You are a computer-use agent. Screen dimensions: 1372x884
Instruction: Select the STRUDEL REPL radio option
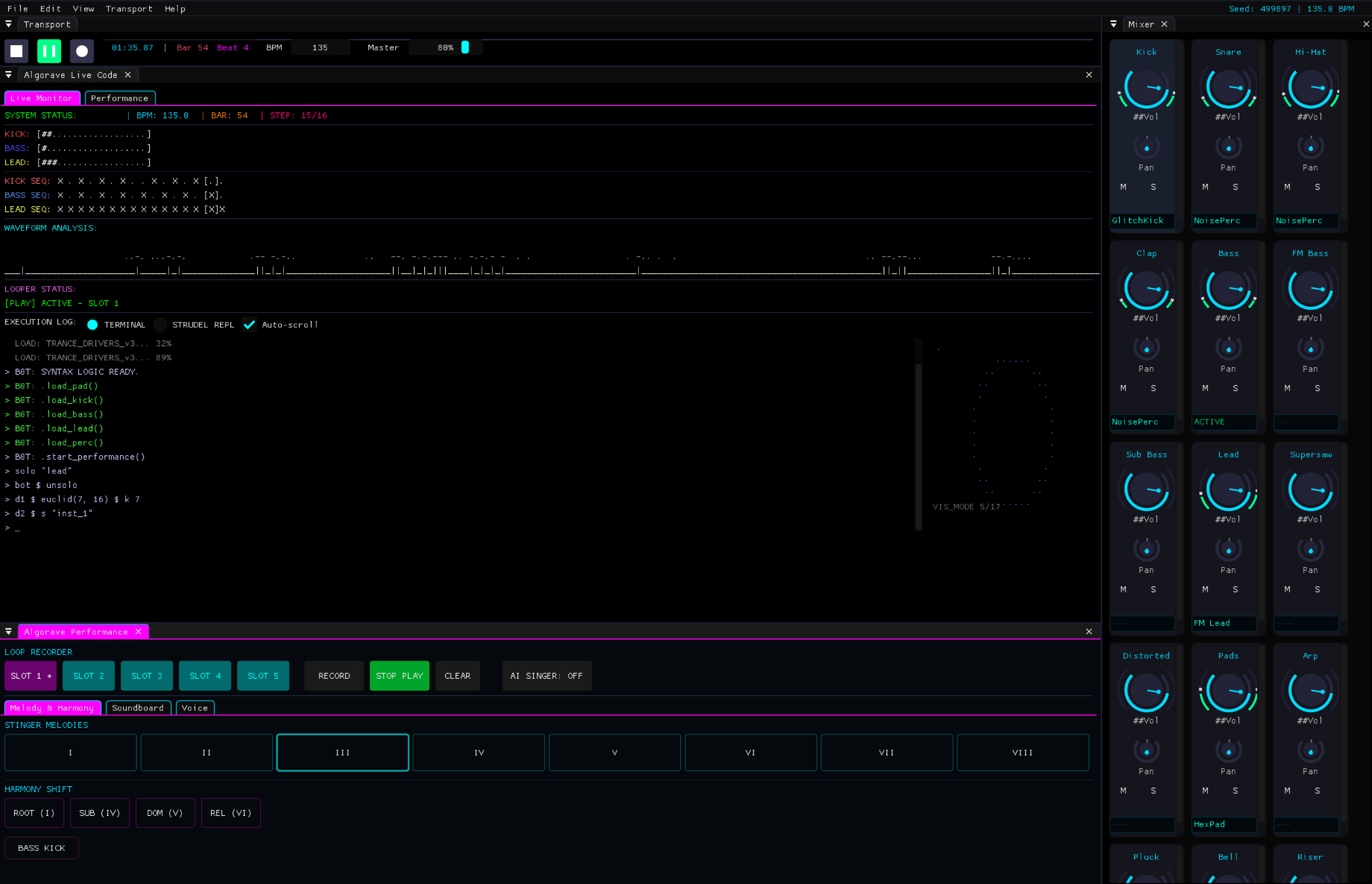(160, 325)
